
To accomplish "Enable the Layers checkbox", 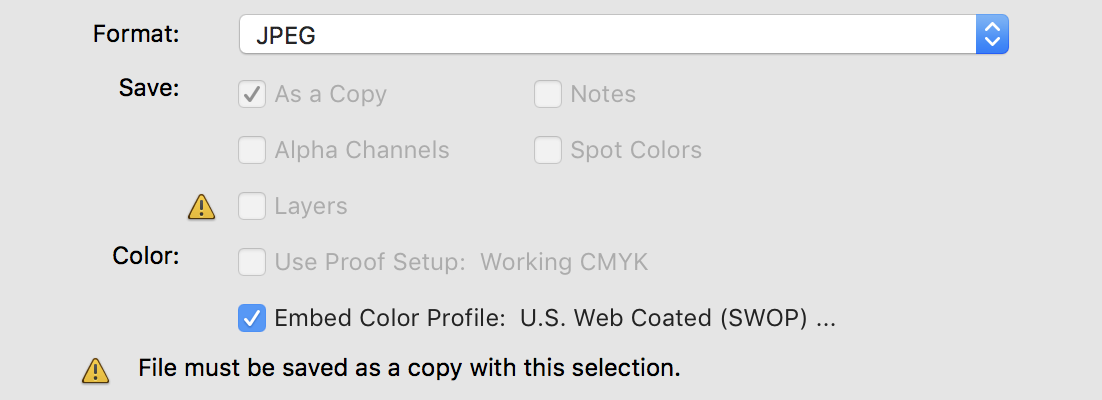I will (x=252, y=207).
